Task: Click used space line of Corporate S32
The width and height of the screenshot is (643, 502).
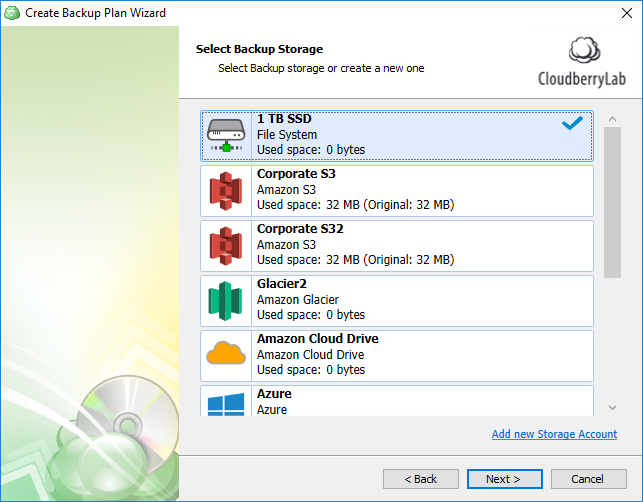Action: click(x=356, y=260)
